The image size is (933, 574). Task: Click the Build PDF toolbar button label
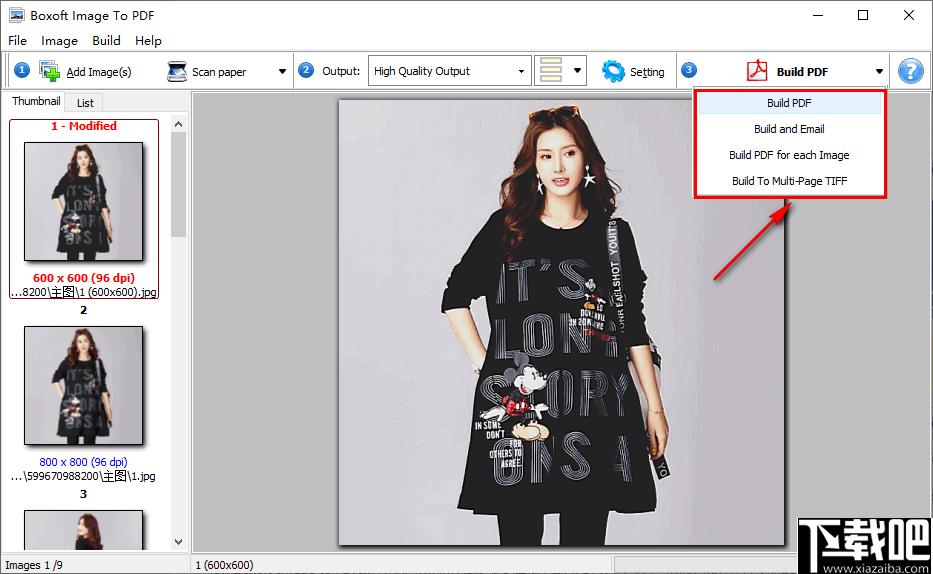[802, 72]
